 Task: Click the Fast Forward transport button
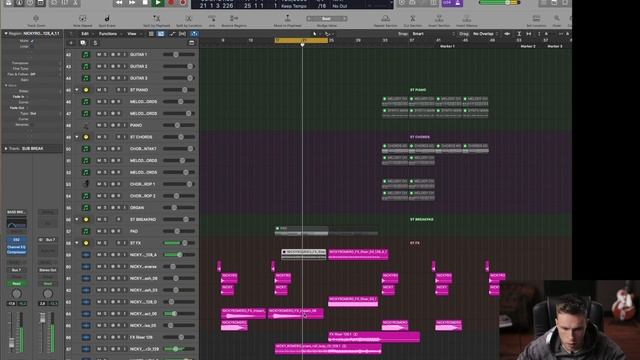(132, 3)
